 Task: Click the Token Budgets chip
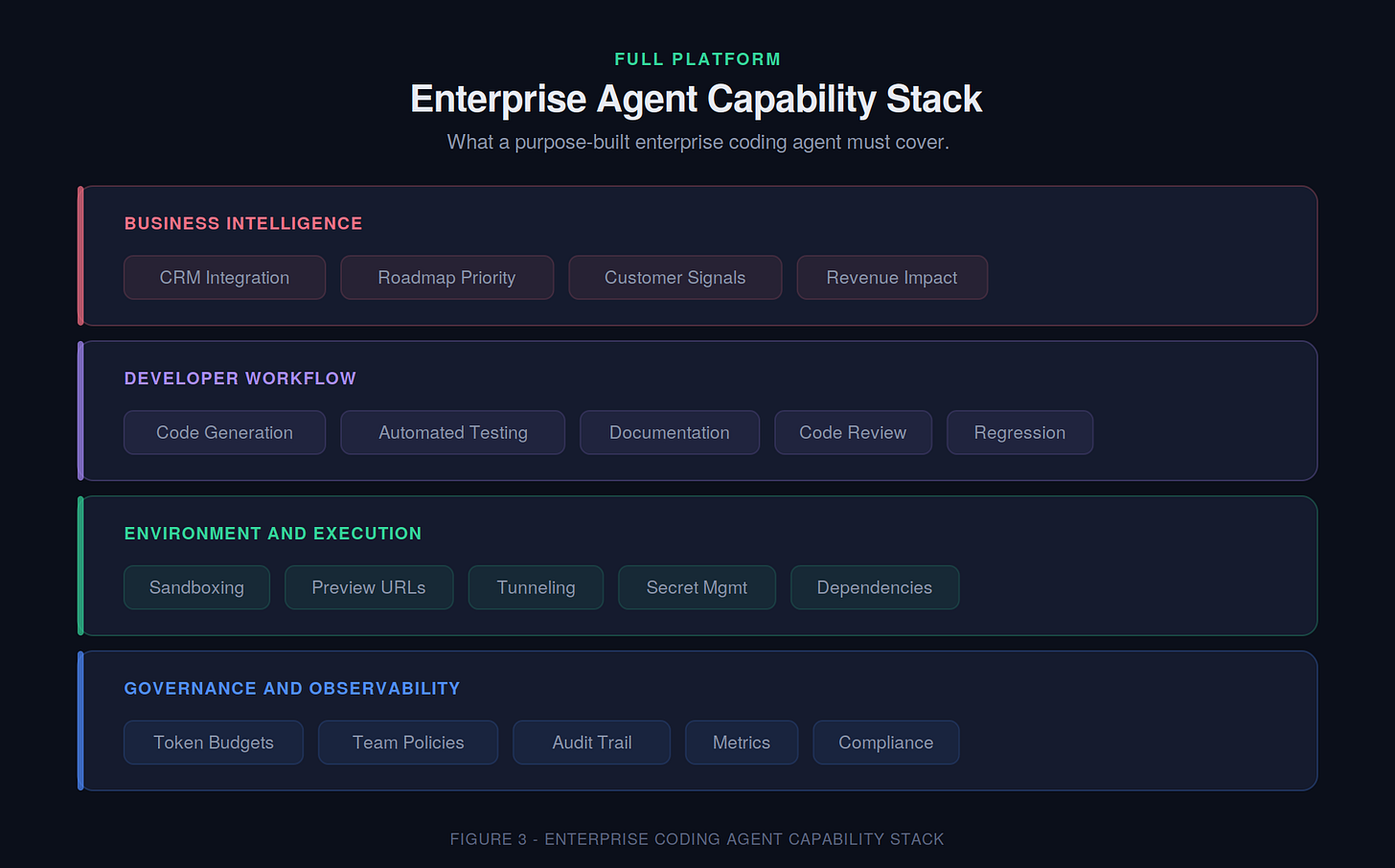(x=214, y=742)
